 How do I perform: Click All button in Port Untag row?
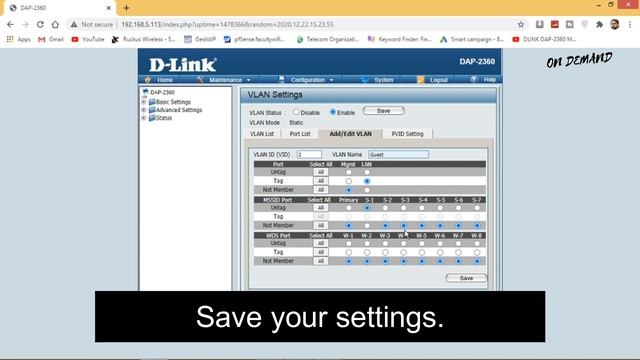[320, 172]
